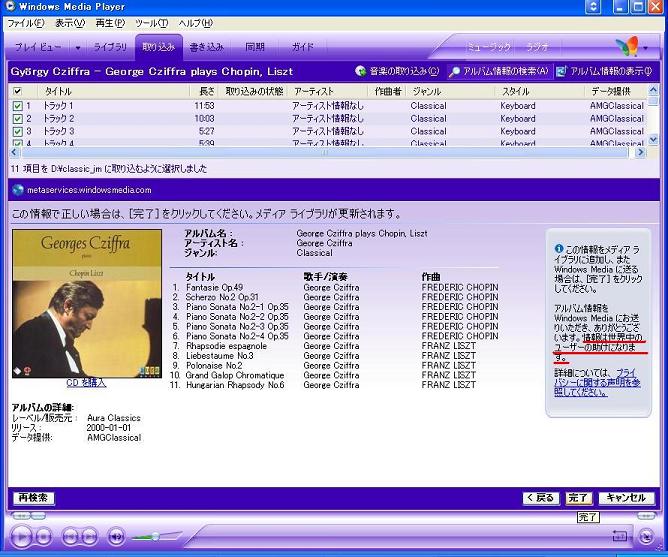The height and width of the screenshot is (557, 668).
Task: Uncheck the checkbox for トラック 3
Action: 17,131
